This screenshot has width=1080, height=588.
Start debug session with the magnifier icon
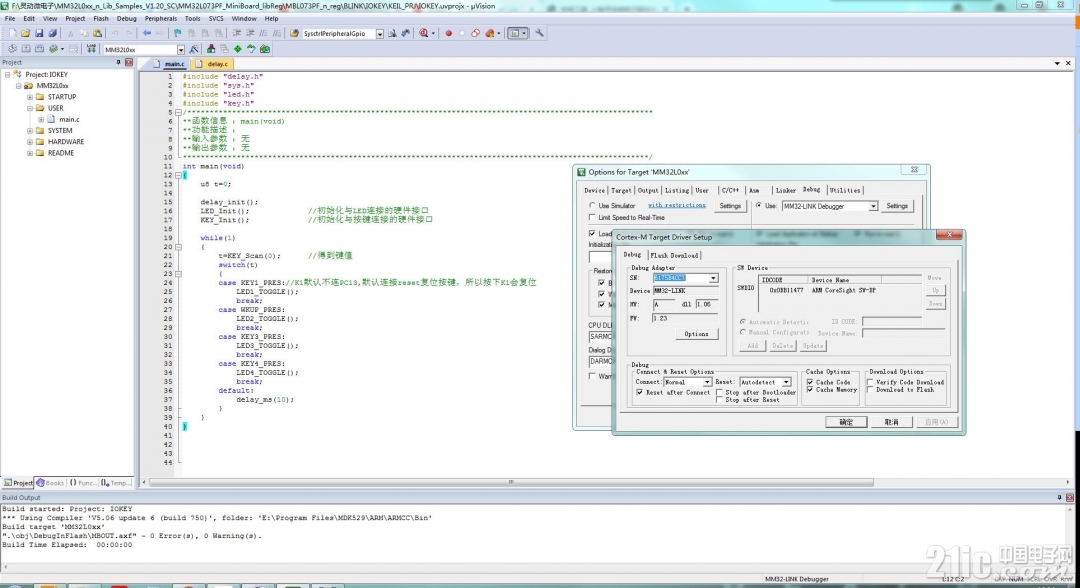tap(424, 33)
